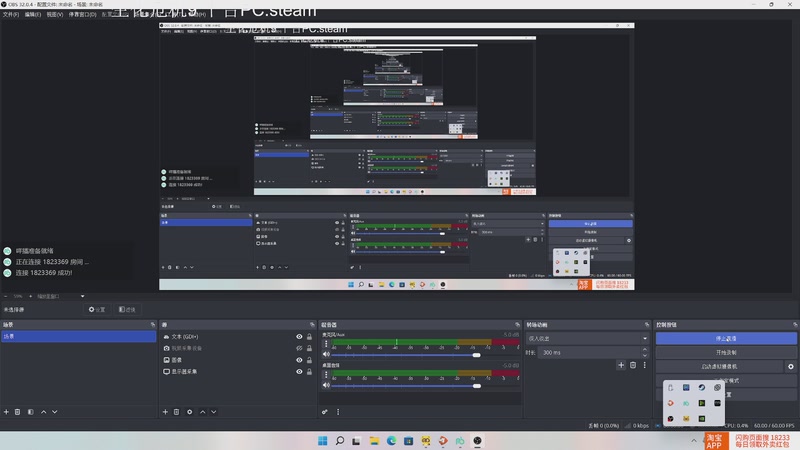Pop out the Sources dock icon
Image resolution: width=800 pixels, height=450 pixels.
(x=312, y=324)
